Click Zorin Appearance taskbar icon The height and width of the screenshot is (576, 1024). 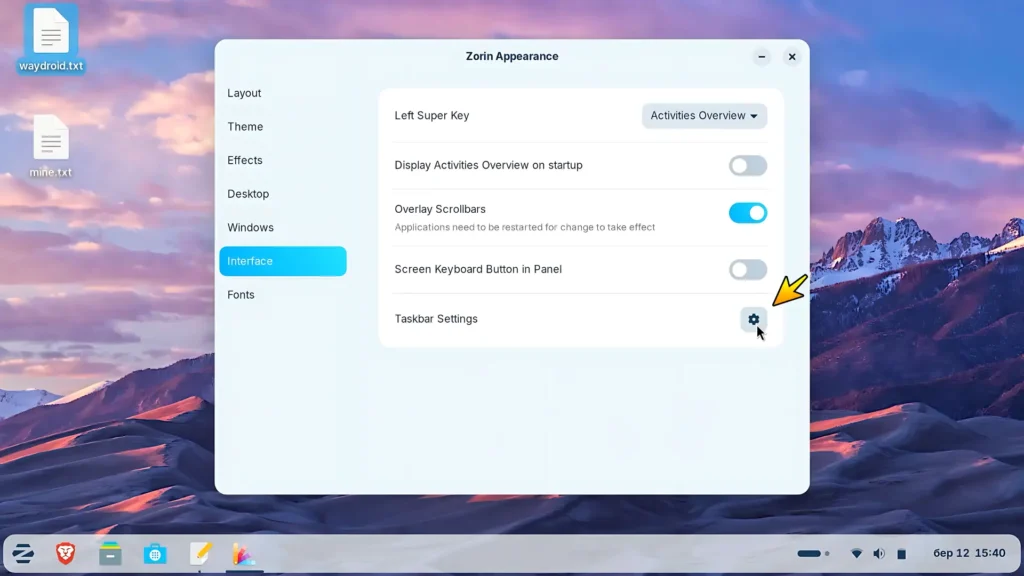tap(244, 554)
